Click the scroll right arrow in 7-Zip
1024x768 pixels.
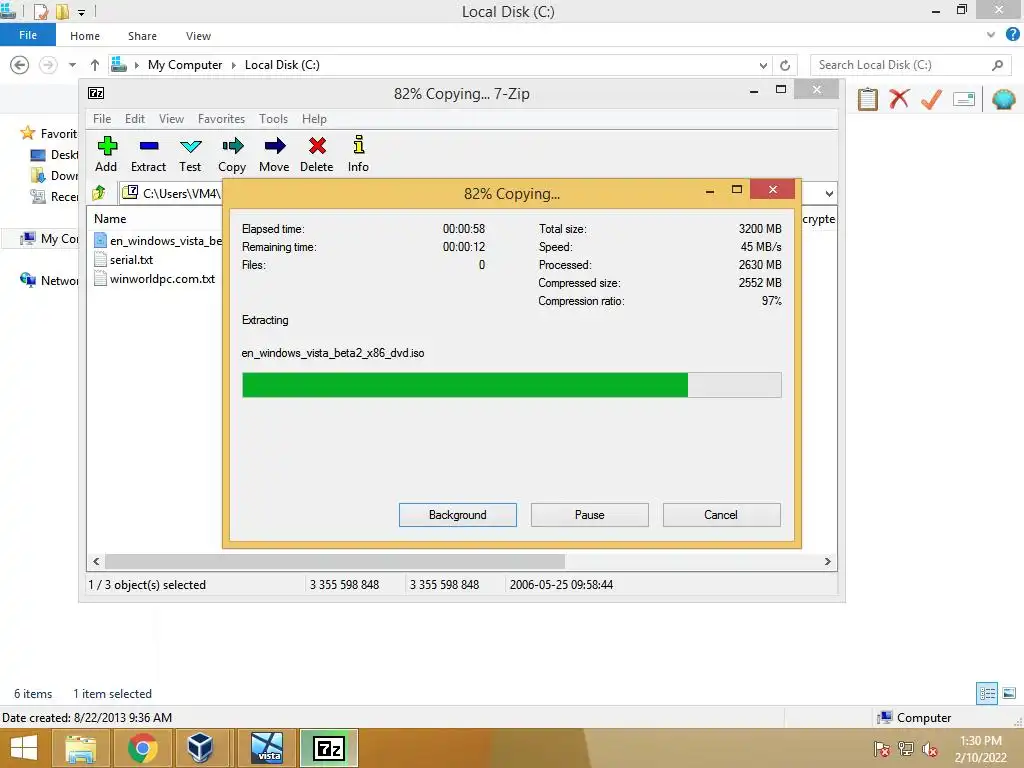click(827, 562)
